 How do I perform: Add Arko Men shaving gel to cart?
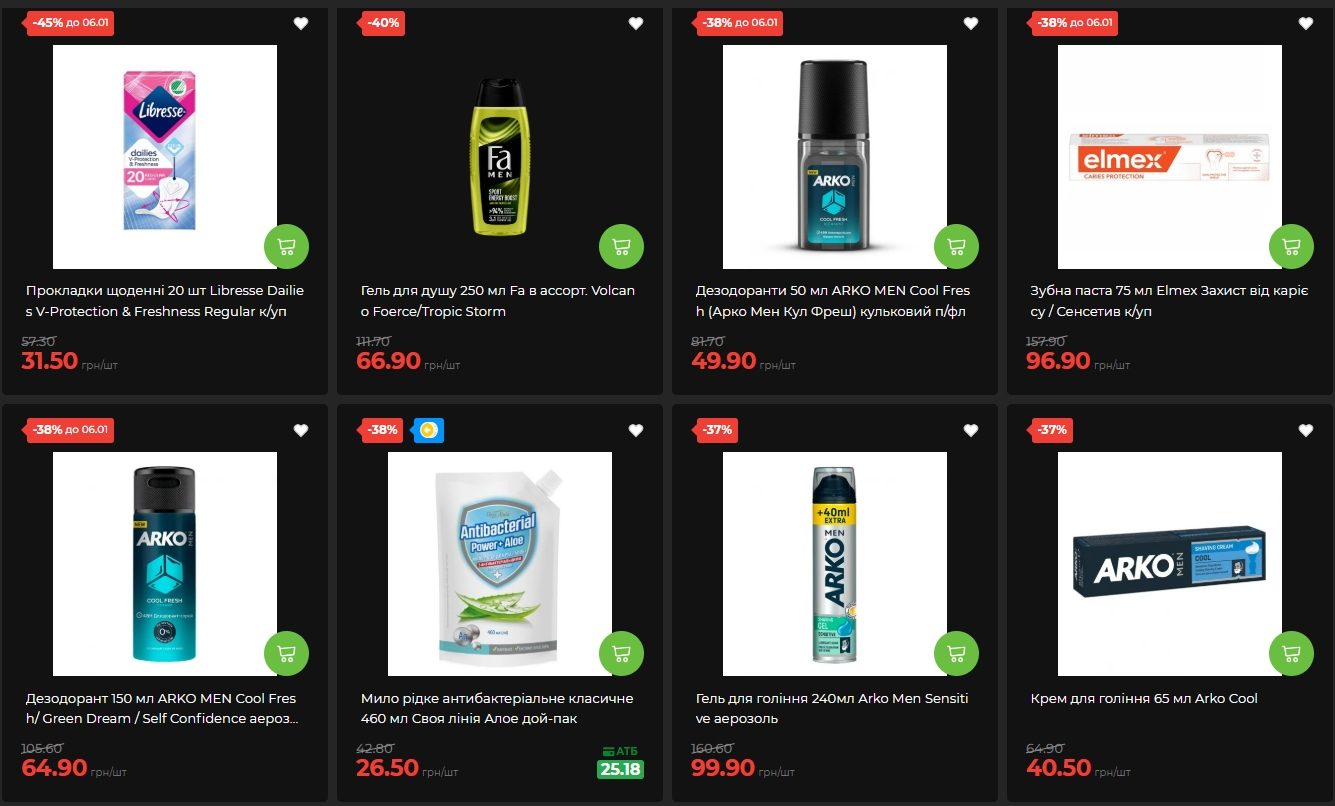tap(957, 653)
